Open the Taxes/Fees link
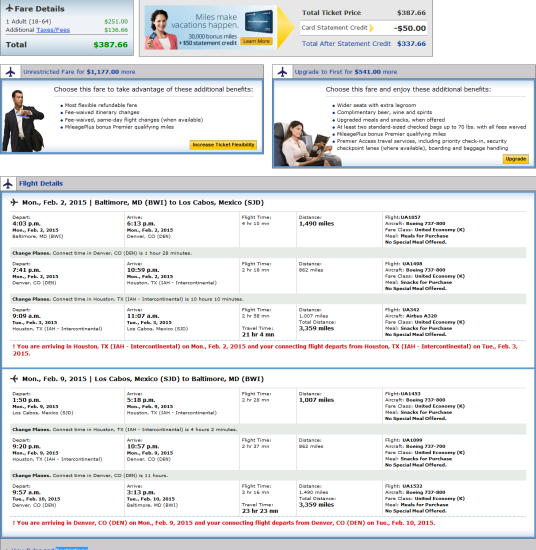This screenshot has height=550, width=536. click(x=53, y=30)
